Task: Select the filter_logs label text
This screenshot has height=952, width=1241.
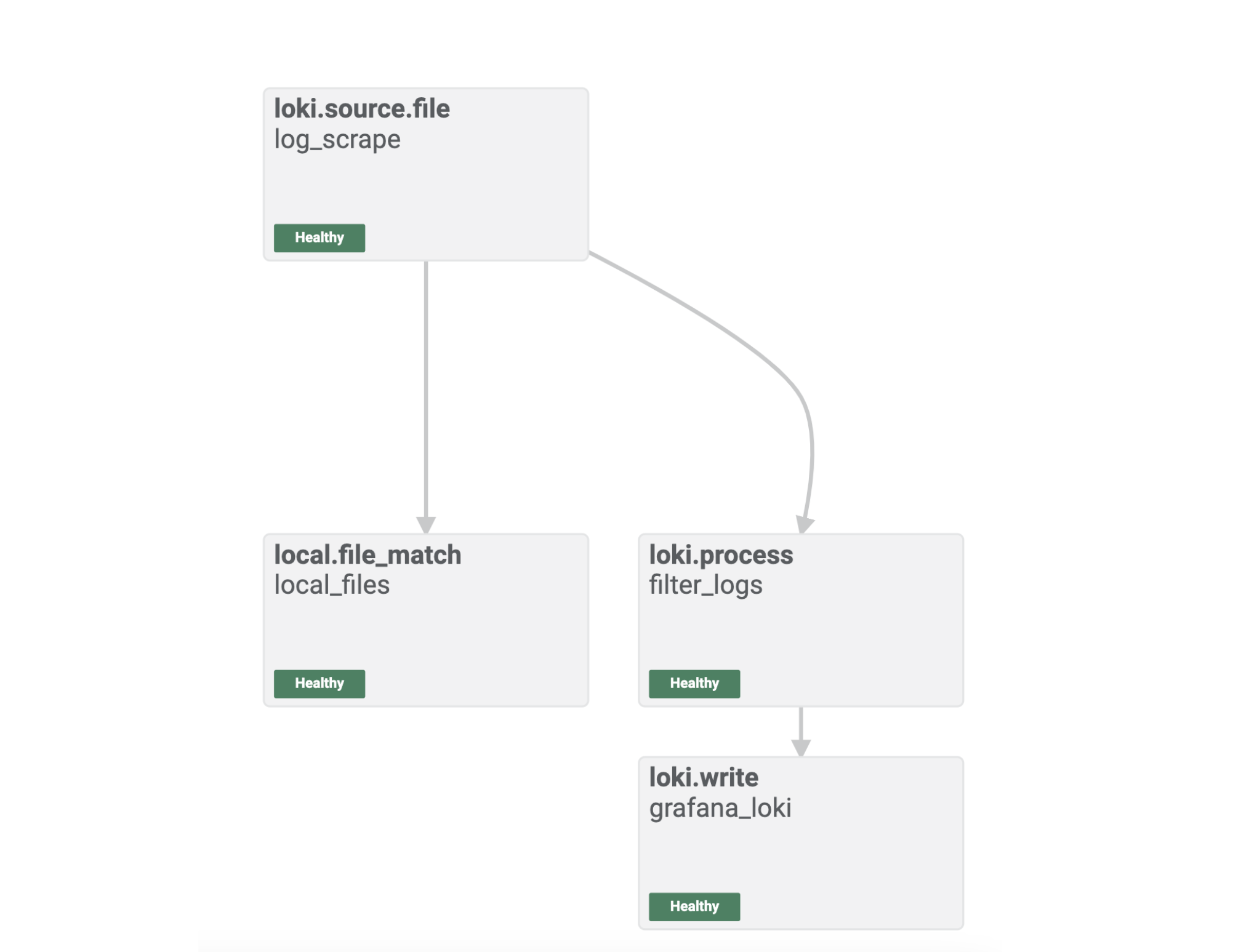Action: 705,585
